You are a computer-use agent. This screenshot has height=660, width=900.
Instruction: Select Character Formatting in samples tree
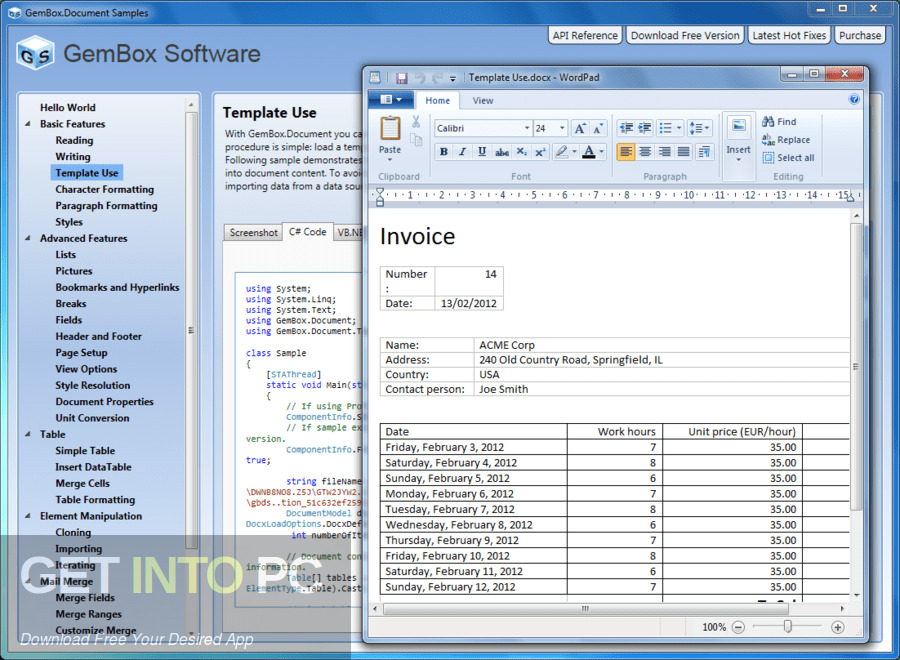(x=104, y=189)
